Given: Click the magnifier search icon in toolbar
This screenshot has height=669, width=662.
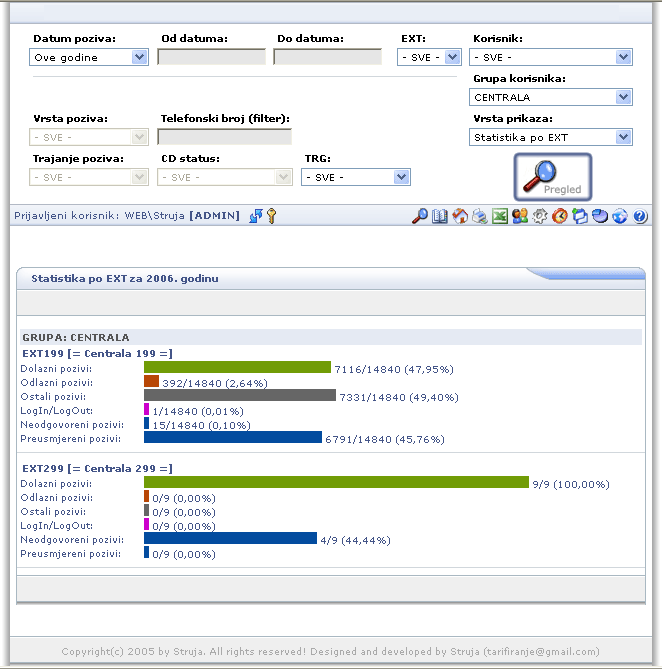Looking at the screenshot, I should click(x=420, y=216).
